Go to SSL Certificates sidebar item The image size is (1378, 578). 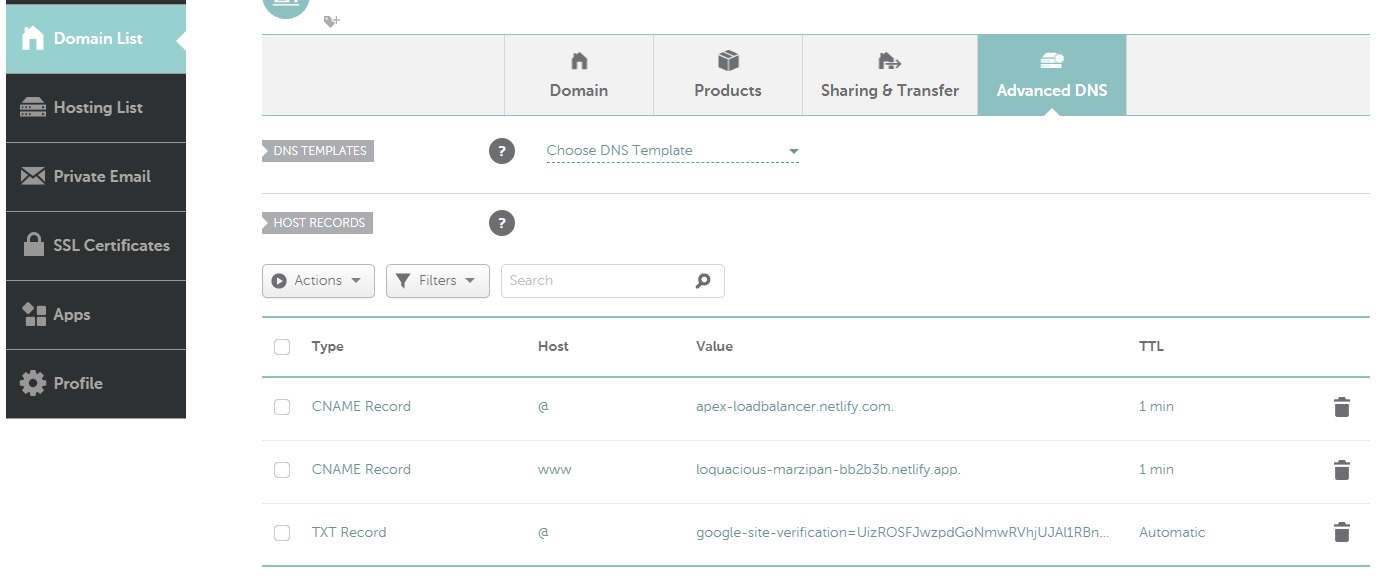click(96, 246)
